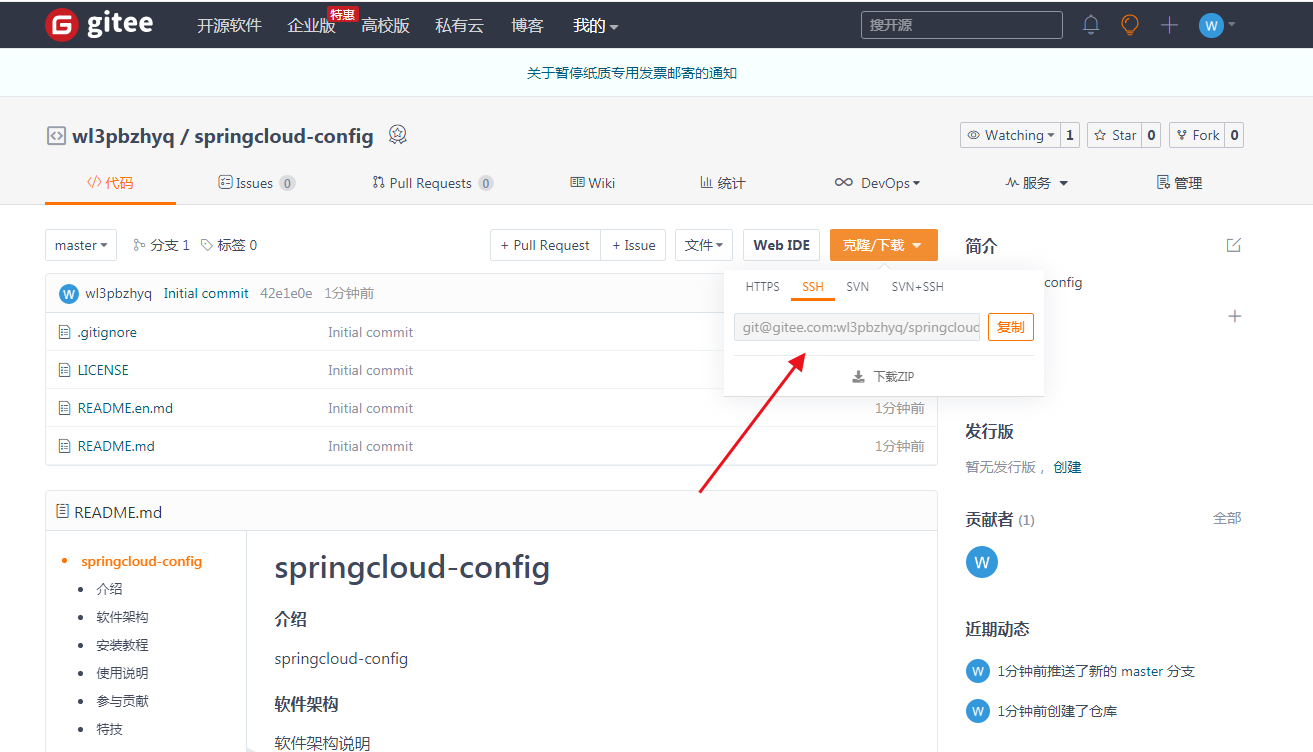Open the Fork count 0
Image resolution: width=1313 pixels, height=752 pixels.
coord(1234,135)
